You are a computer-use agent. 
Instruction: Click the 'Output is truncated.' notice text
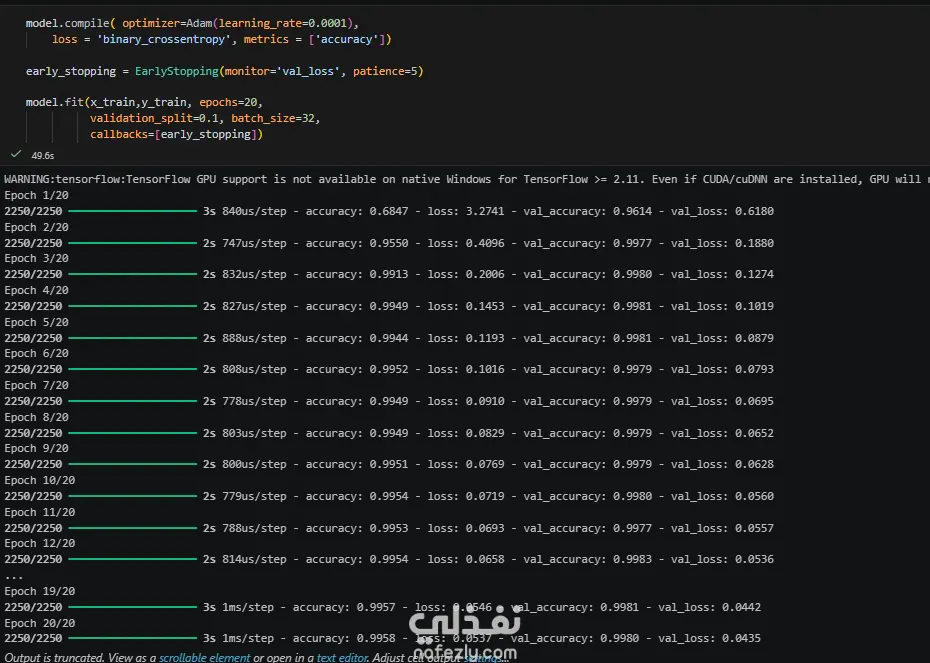pyautogui.click(x=54, y=657)
